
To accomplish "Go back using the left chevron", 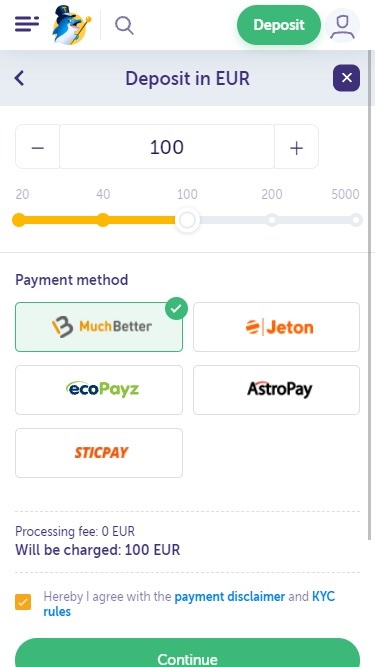I will pos(19,78).
